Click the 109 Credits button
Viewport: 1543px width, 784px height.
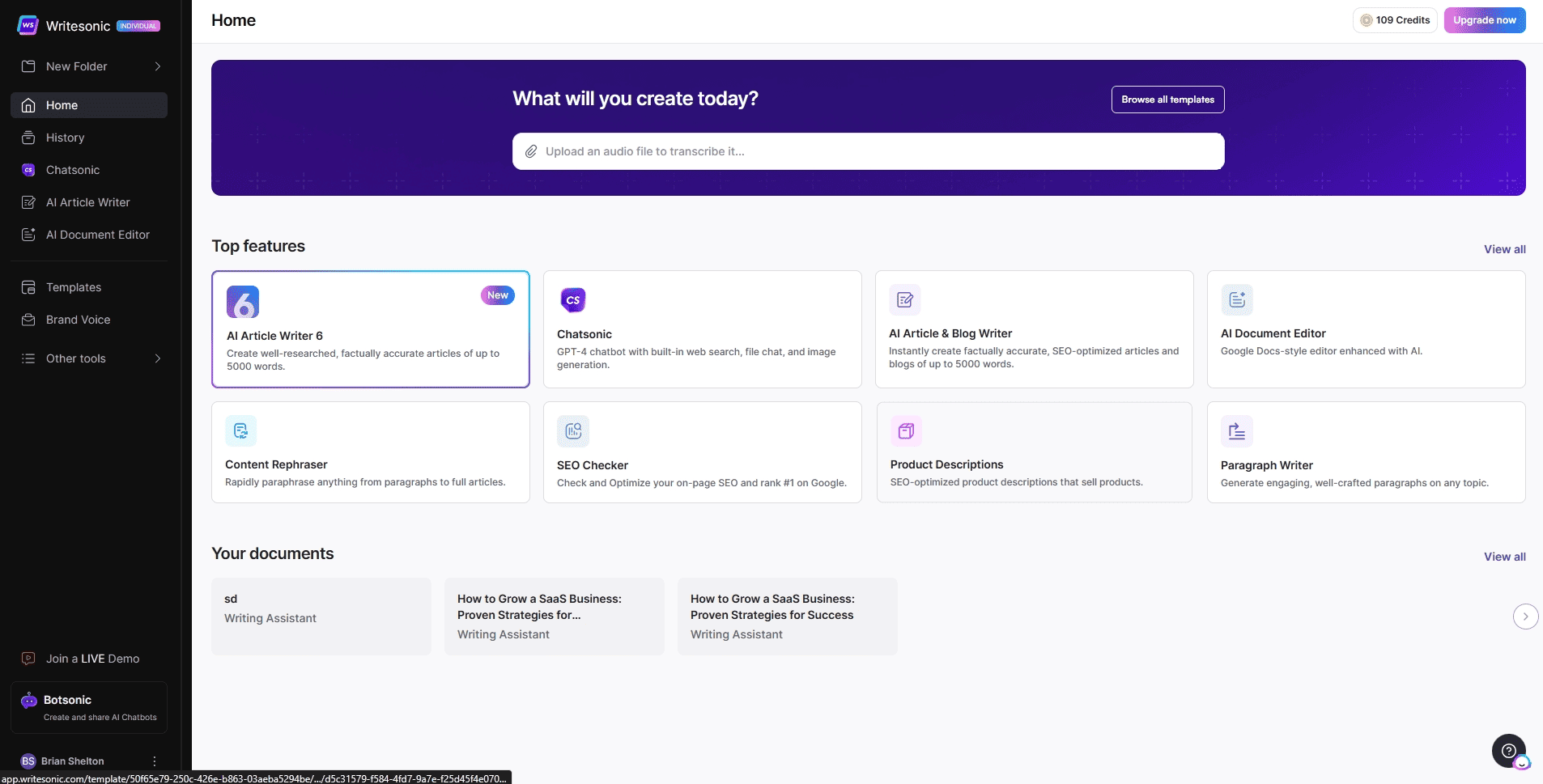pos(1395,20)
